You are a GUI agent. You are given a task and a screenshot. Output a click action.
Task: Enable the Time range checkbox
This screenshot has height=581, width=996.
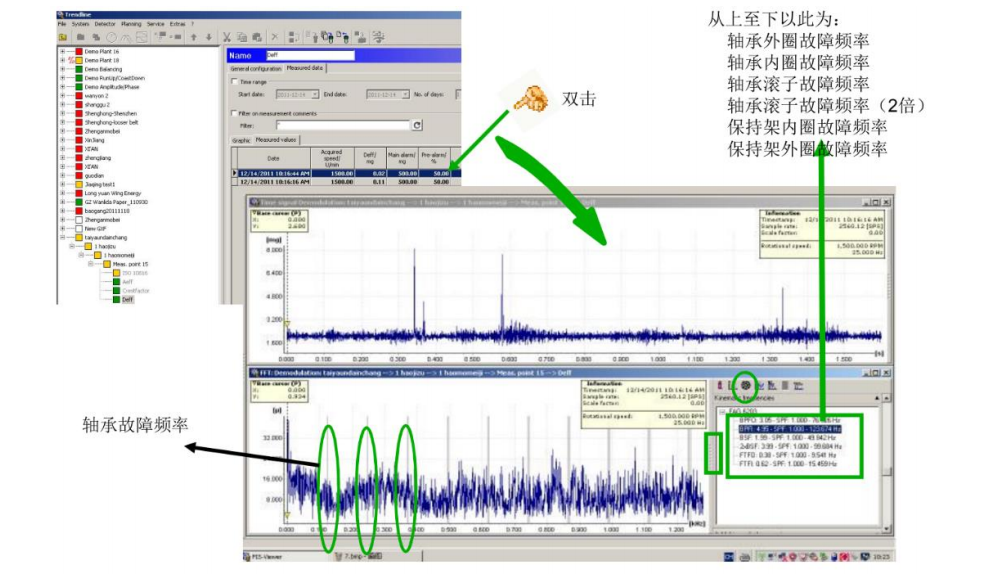click(233, 81)
